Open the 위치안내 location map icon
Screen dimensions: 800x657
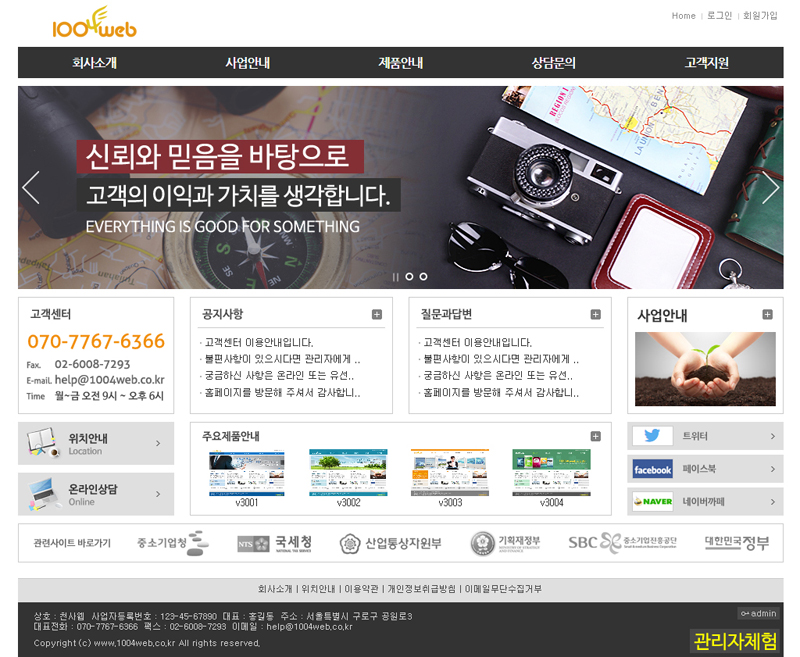click(42, 443)
